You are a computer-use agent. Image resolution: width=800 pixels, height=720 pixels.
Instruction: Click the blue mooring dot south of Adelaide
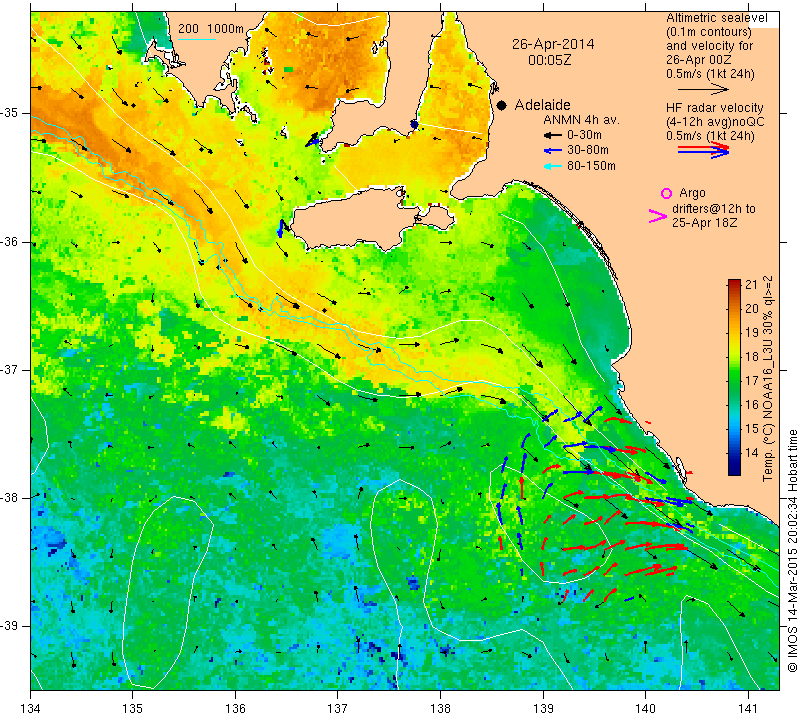414,125
